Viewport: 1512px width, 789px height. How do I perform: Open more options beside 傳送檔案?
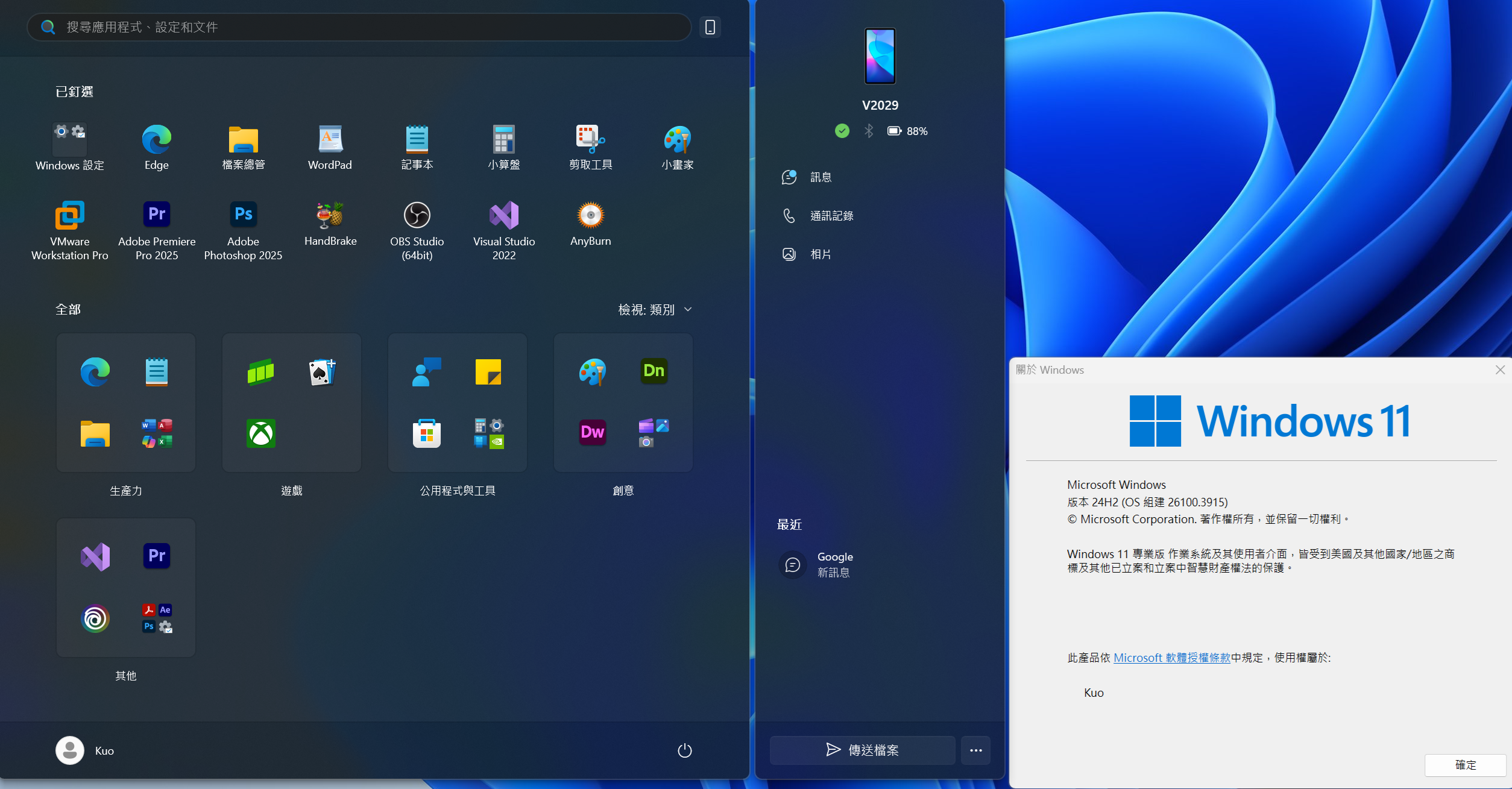976,750
